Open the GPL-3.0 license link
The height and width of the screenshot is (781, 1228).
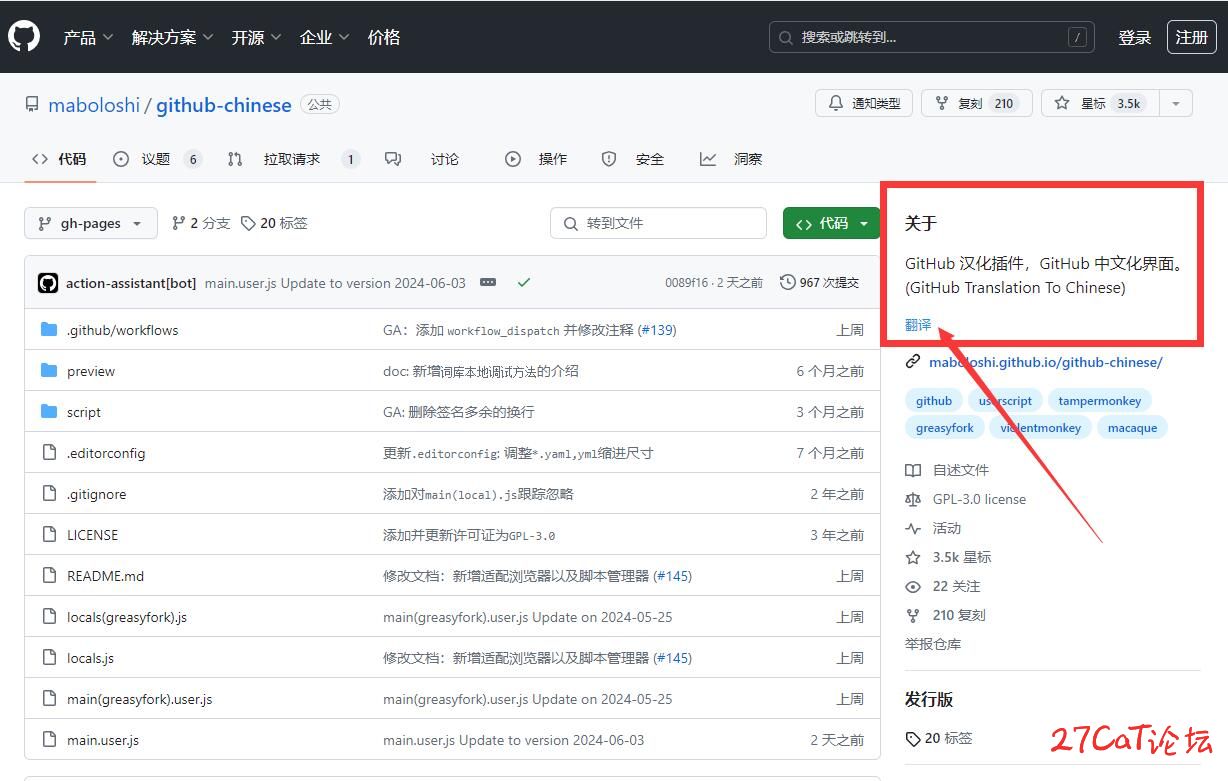(966, 499)
